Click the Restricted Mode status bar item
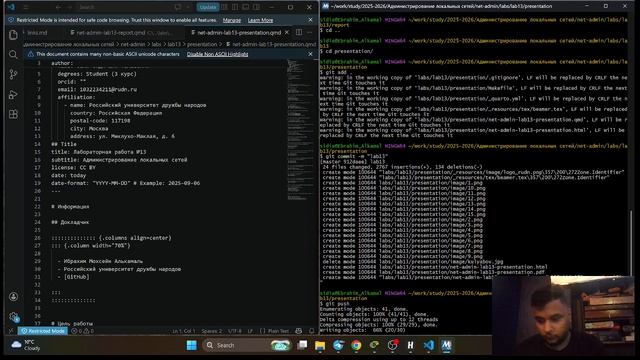The image size is (640, 360). (42, 331)
